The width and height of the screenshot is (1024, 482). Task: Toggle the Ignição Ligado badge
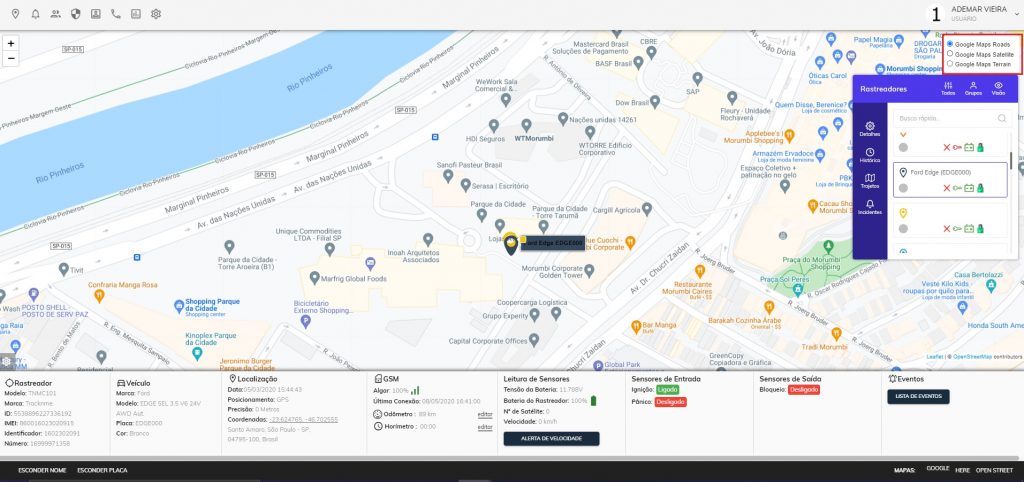click(x=667, y=390)
